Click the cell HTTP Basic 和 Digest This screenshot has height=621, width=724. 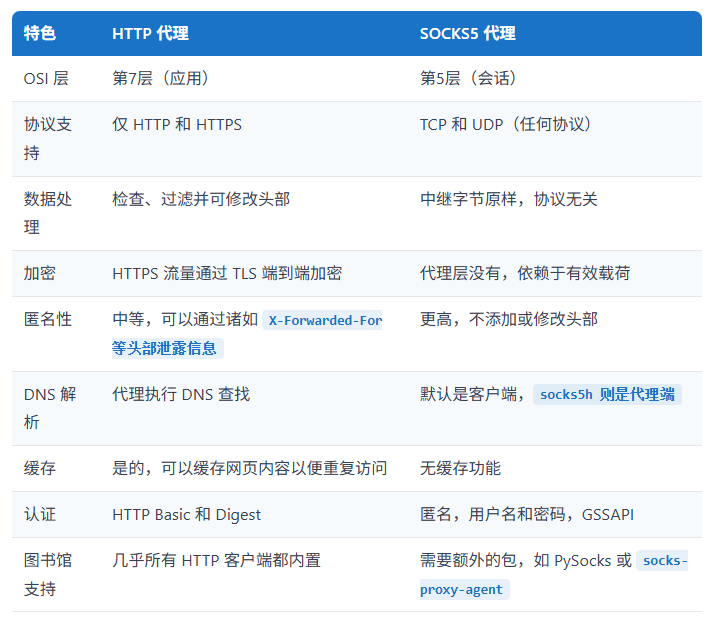(x=187, y=514)
